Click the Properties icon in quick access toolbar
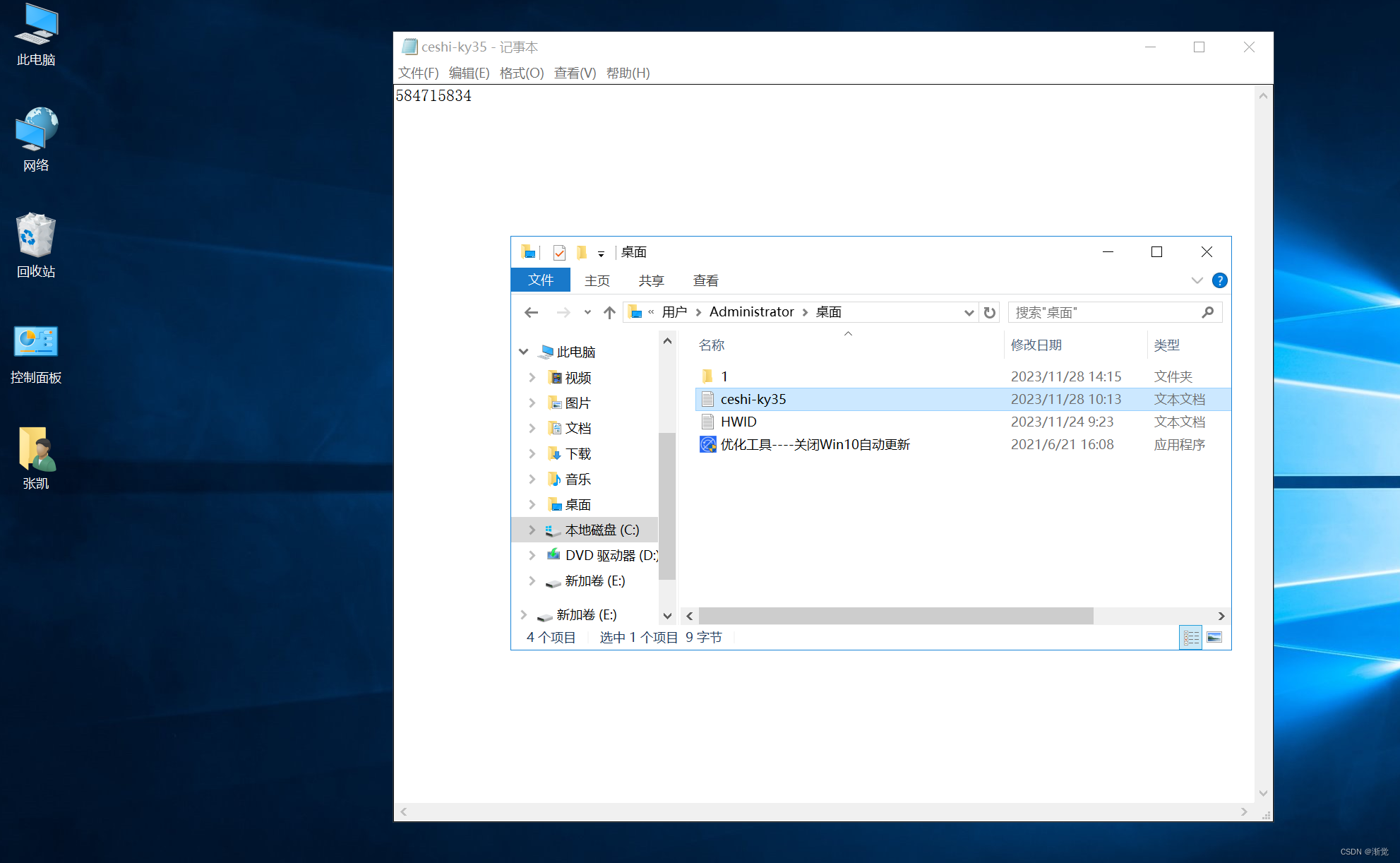The image size is (1400, 863). 559,252
